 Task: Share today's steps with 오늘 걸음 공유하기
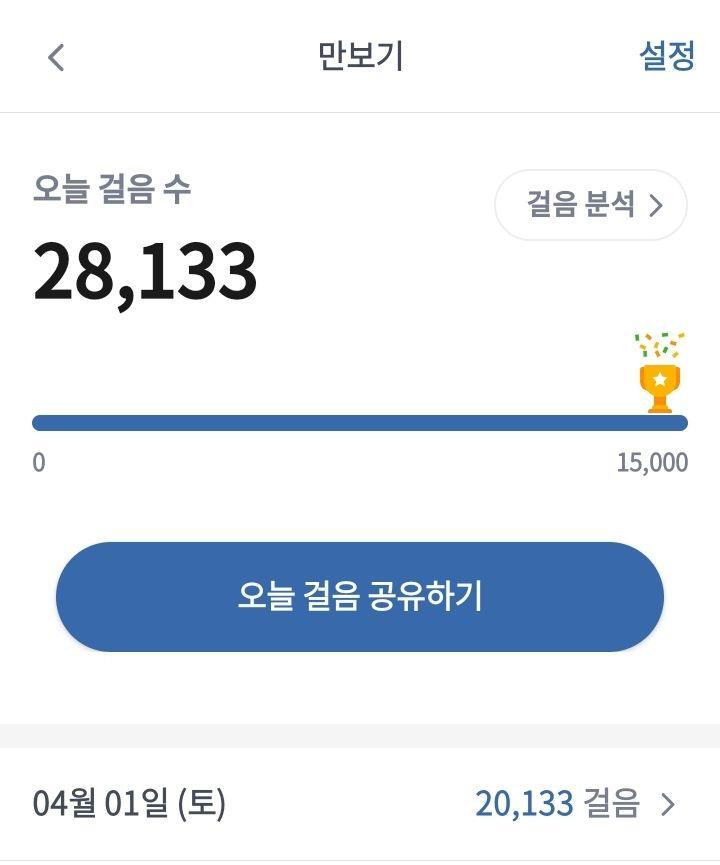pyautogui.click(x=360, y=596)
